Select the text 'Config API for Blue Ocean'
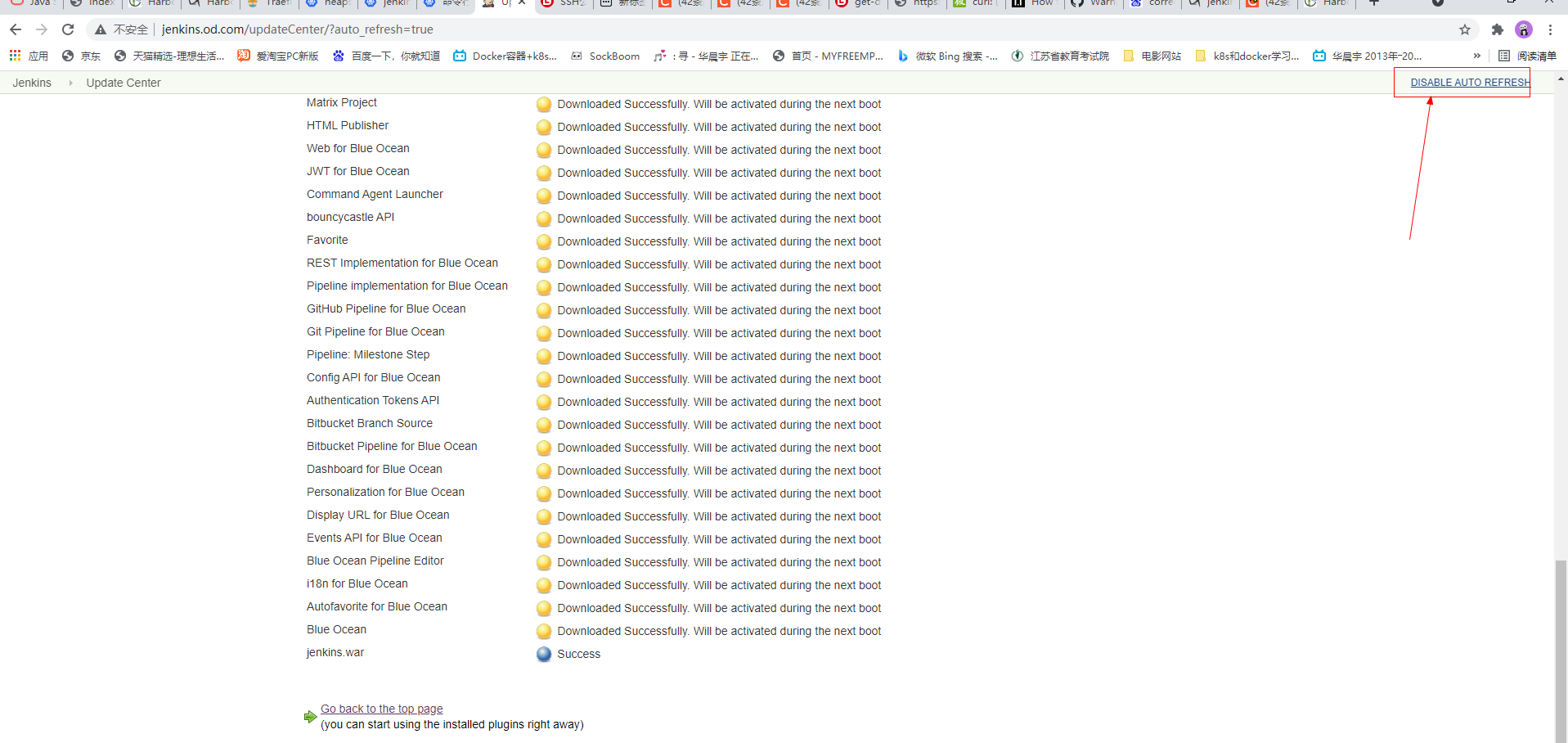This screenshot has height=743, width=1568. (373, 377)
